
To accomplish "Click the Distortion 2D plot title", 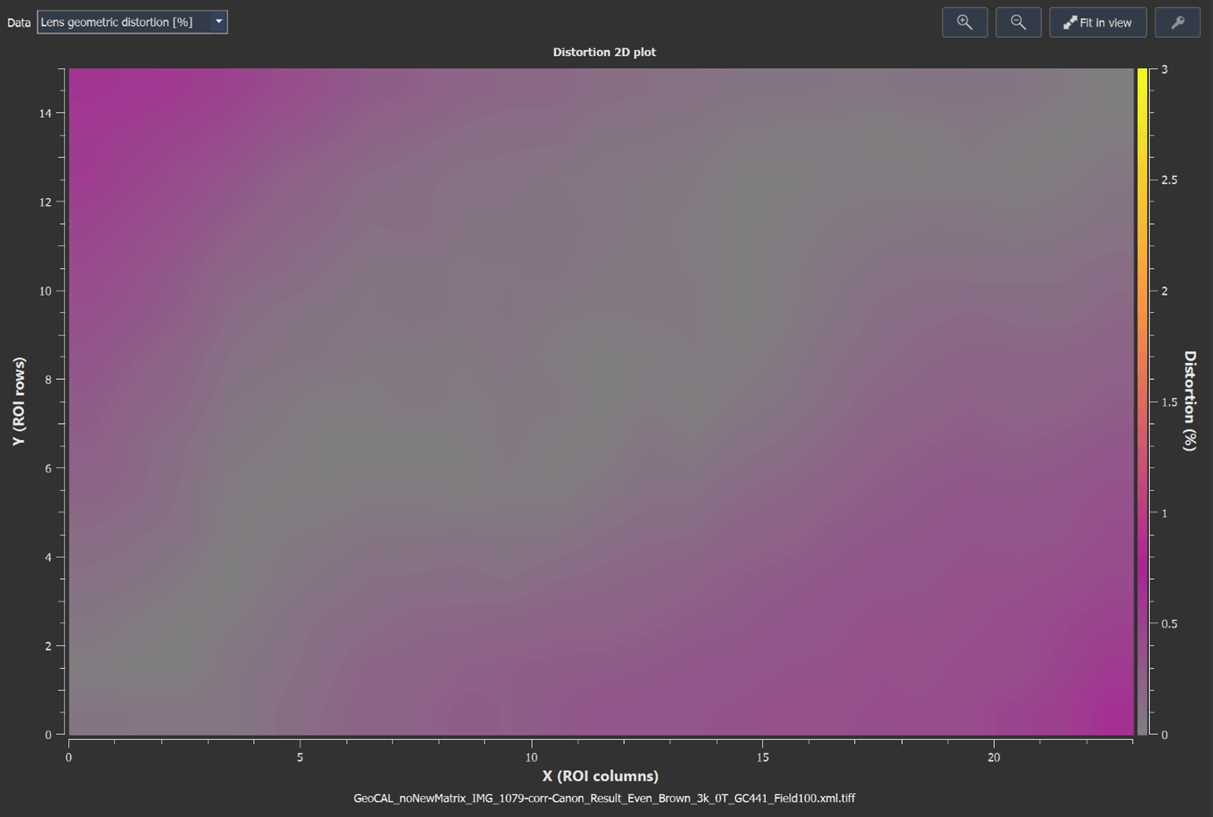I will pyautogui.click(x=604, y=52).
